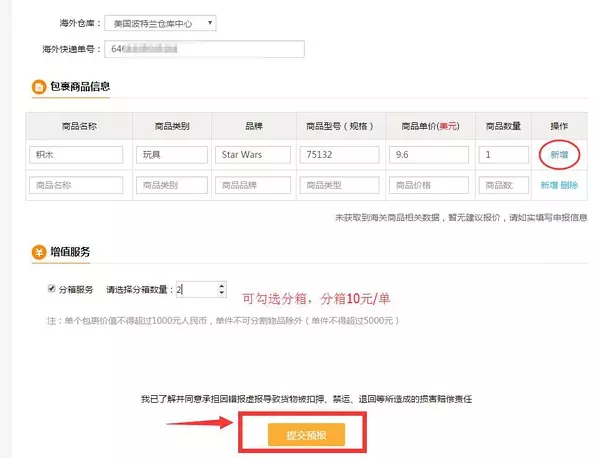This screenshot has width=600, height=458.
Task: Edit the category field containing 玩具
Action: (x=172, y=155)
